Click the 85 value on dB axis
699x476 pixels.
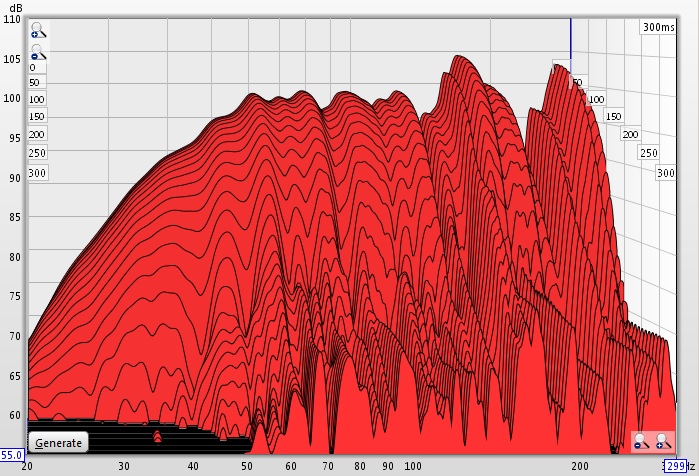(15, 217)
